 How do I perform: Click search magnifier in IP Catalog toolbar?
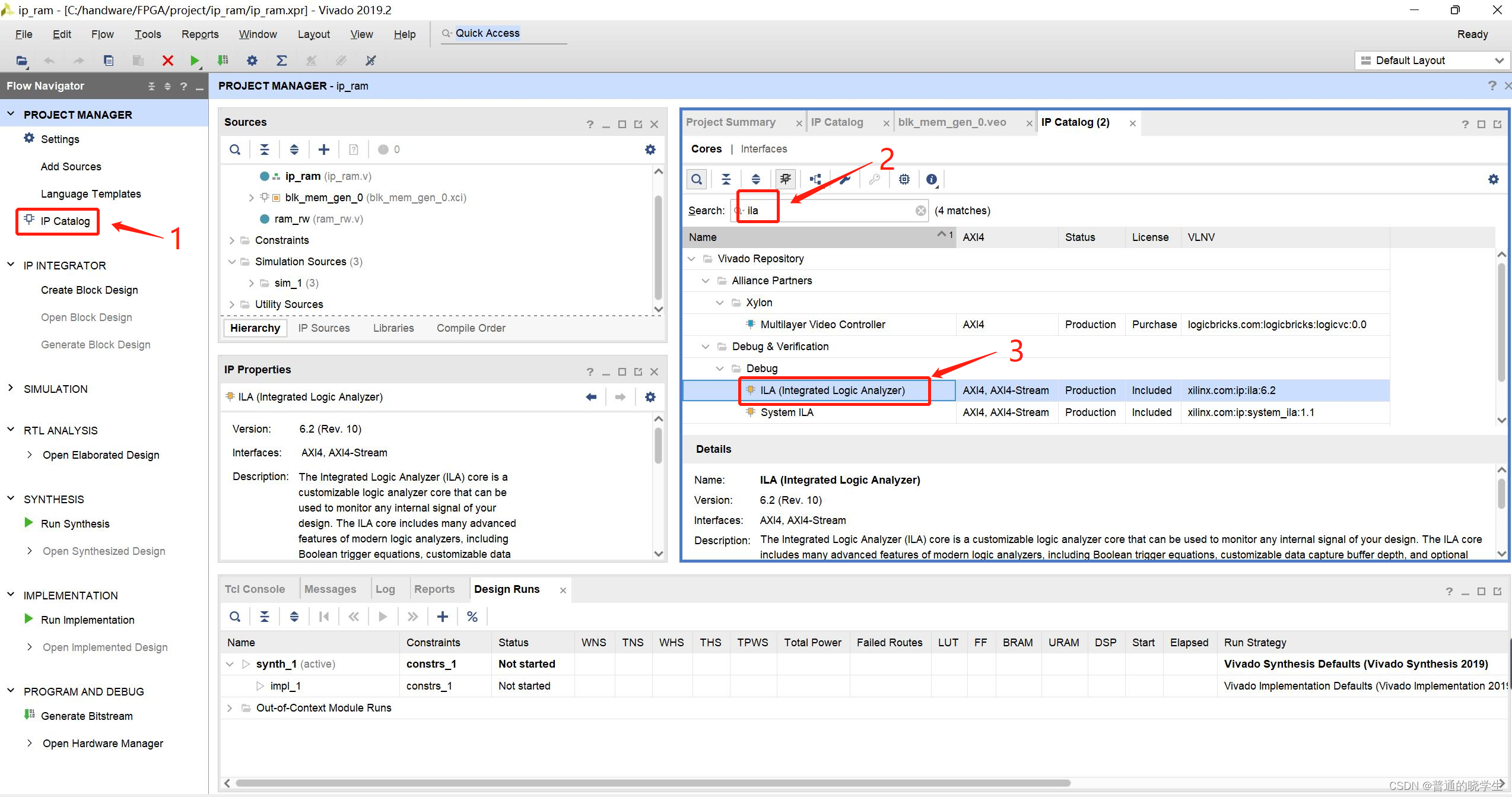(x=697, y=179)
